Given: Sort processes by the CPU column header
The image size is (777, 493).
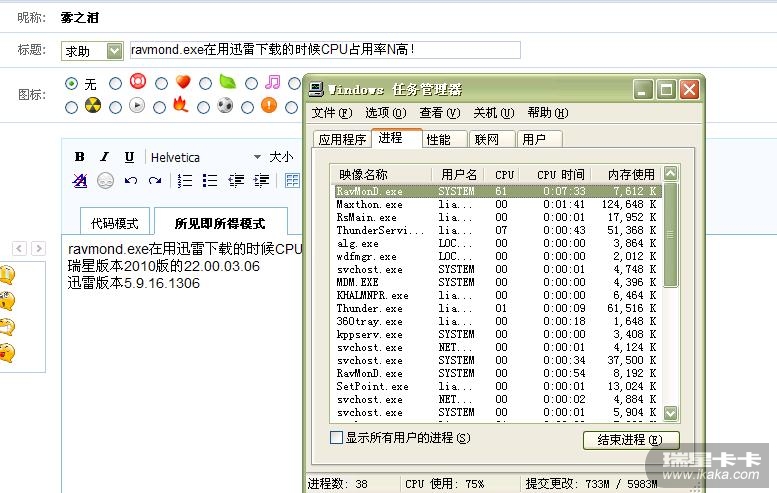Looking at the screenshot, I should (504, 174).
